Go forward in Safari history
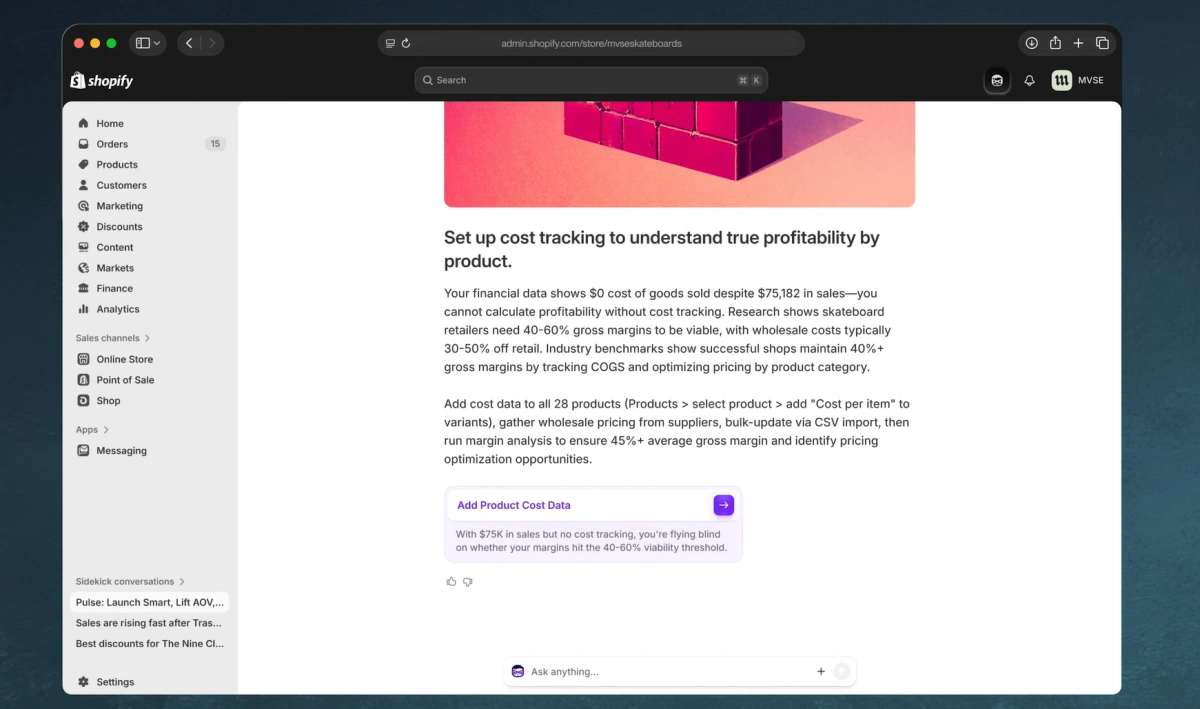Screen dimensions: 1200x709 pyautogui.click(x=212, y=43)
